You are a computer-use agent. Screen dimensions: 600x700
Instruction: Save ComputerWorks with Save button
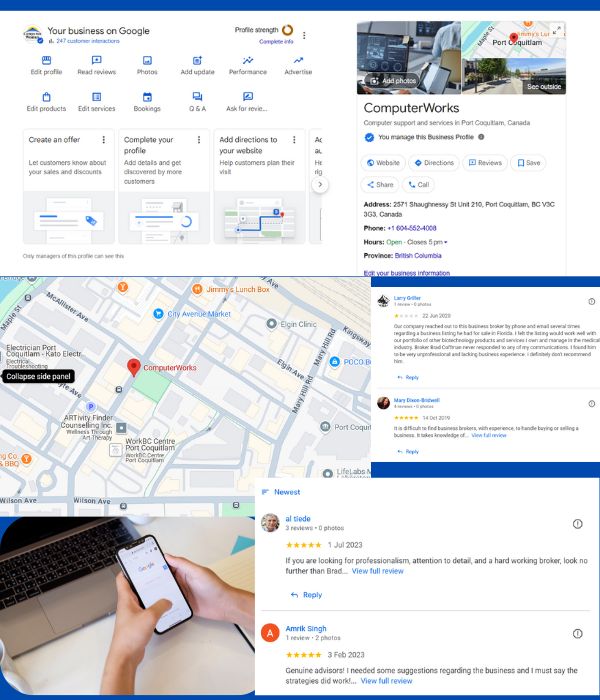point(529,163)
